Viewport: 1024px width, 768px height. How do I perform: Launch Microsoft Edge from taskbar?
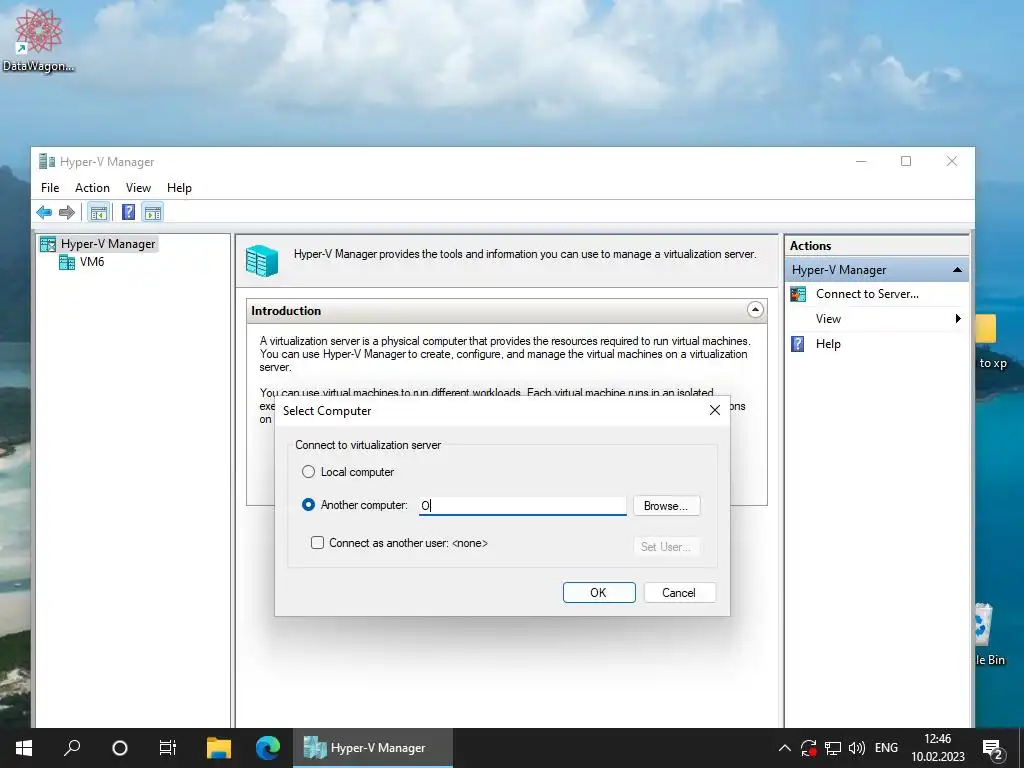tap(268, 748)
